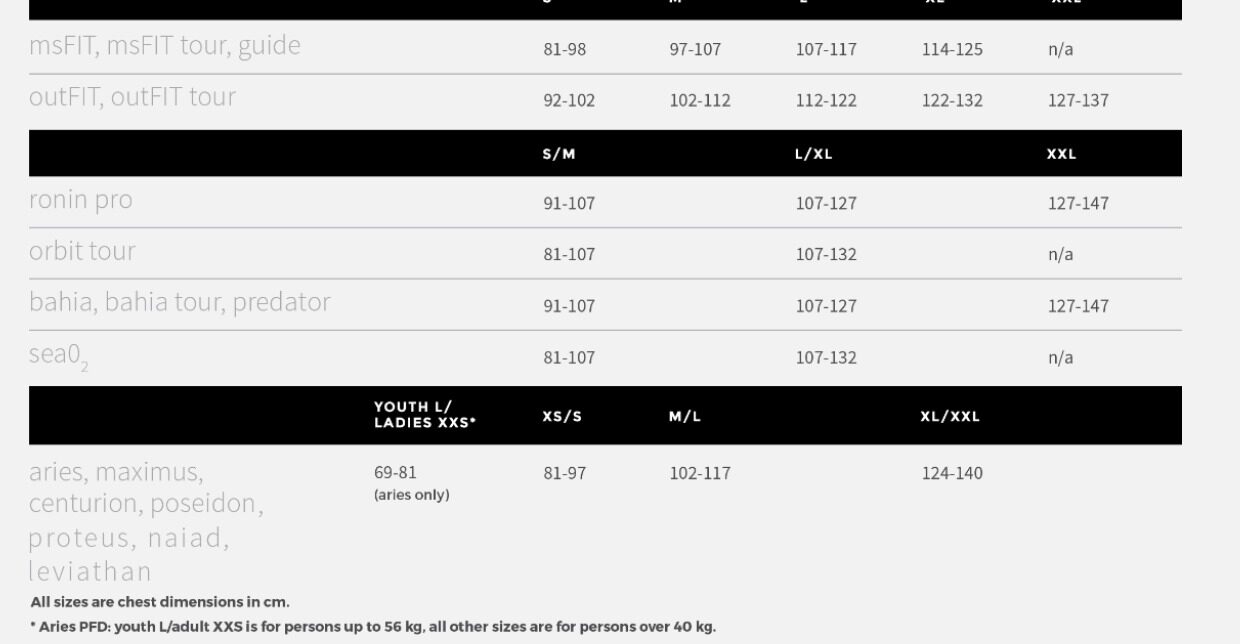Click the S/M column header

click(559, 154)
